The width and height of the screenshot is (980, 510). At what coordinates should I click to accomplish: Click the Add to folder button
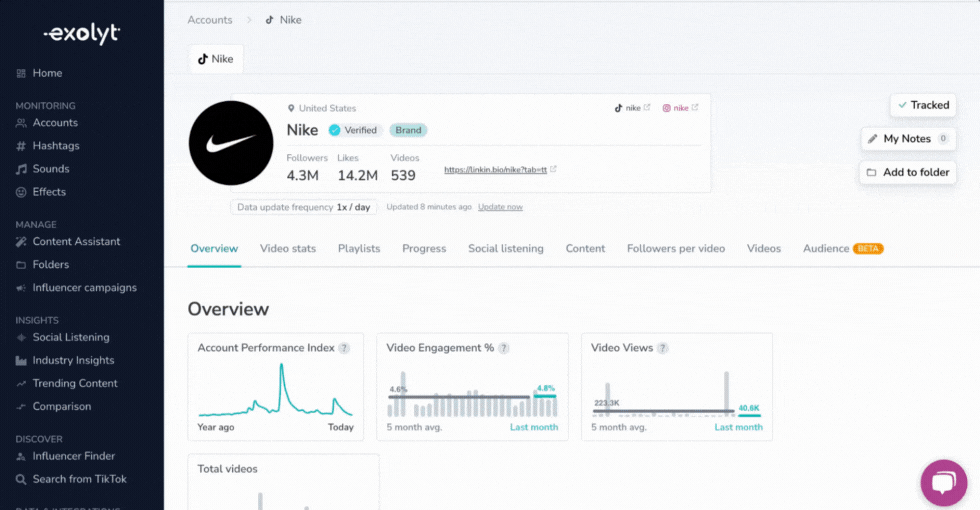(x=908, y=172)
